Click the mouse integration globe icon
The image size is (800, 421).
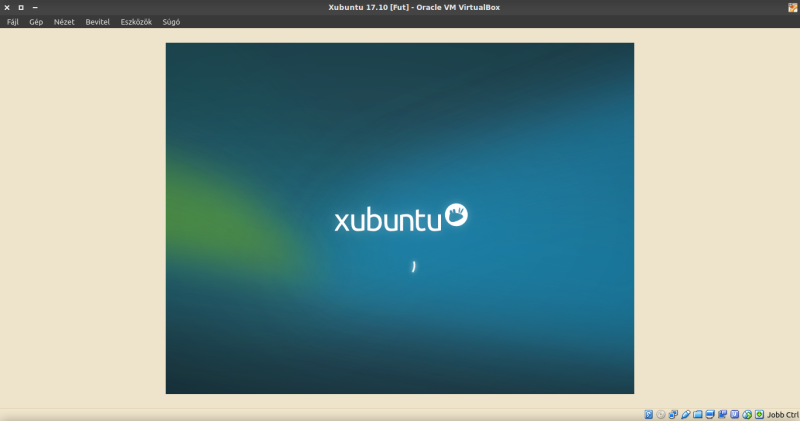pyautogui.click(x=747, y=414)
